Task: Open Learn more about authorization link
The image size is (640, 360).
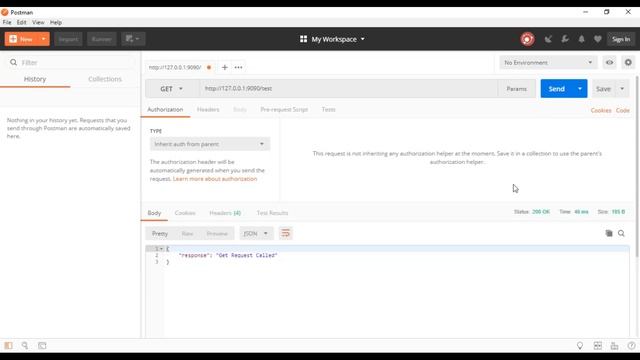Action: click(215, 179)
